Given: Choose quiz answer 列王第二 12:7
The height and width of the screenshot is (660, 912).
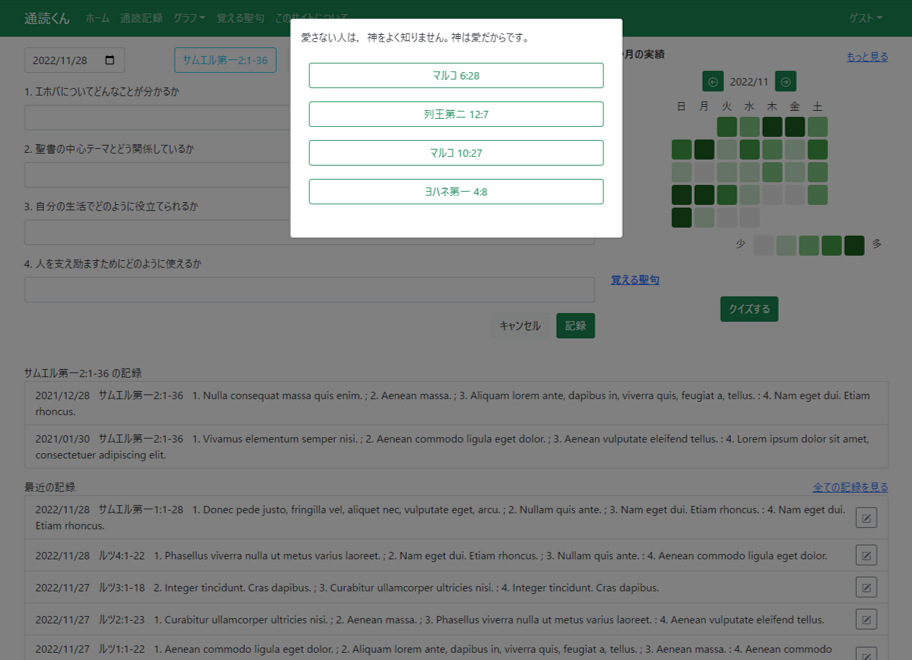Looking at the screenshot, I should tap(456, 115).
